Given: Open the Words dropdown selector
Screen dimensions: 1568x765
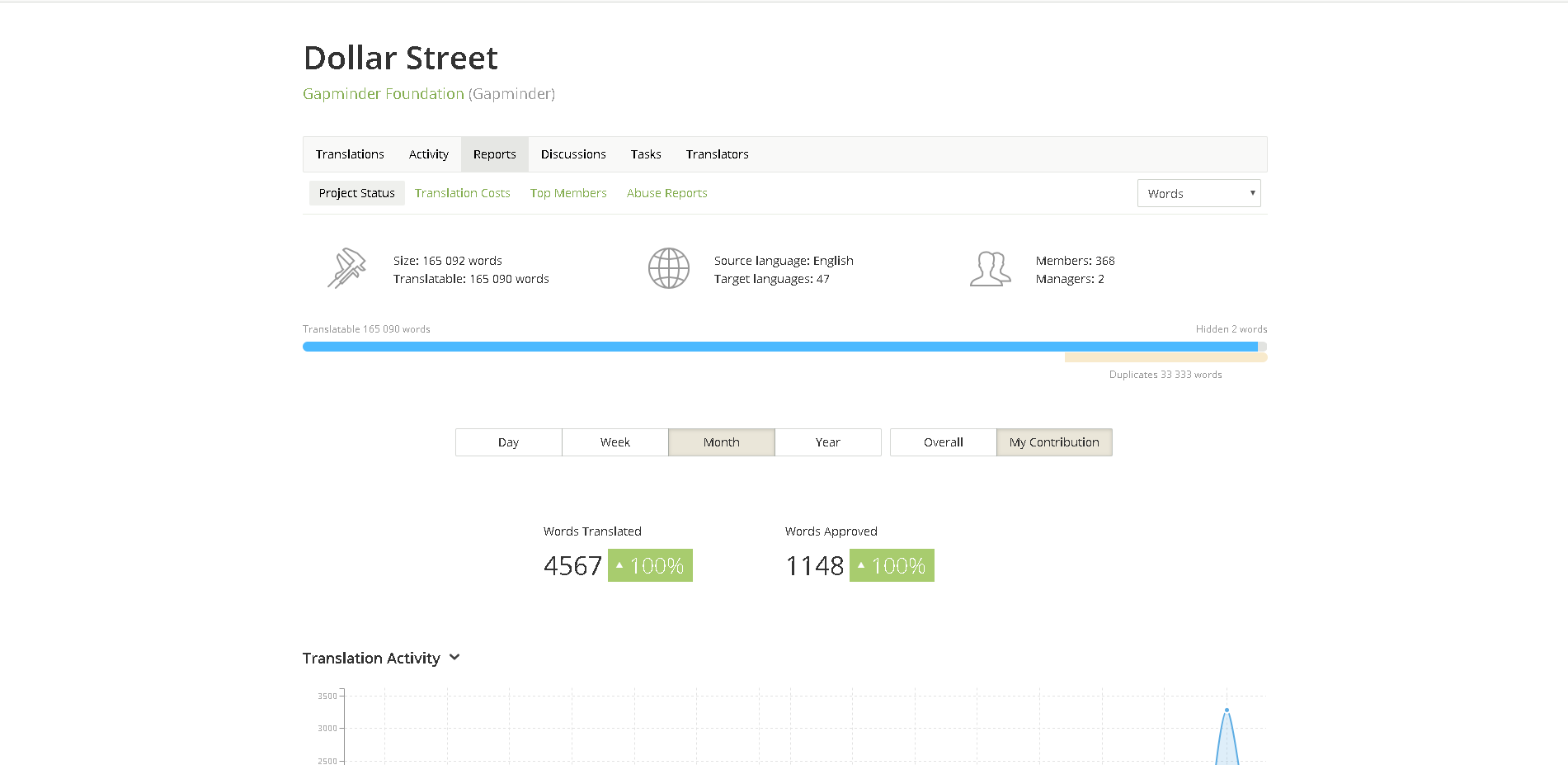Looking at the screenshot, I should (x=1198, y=193).
